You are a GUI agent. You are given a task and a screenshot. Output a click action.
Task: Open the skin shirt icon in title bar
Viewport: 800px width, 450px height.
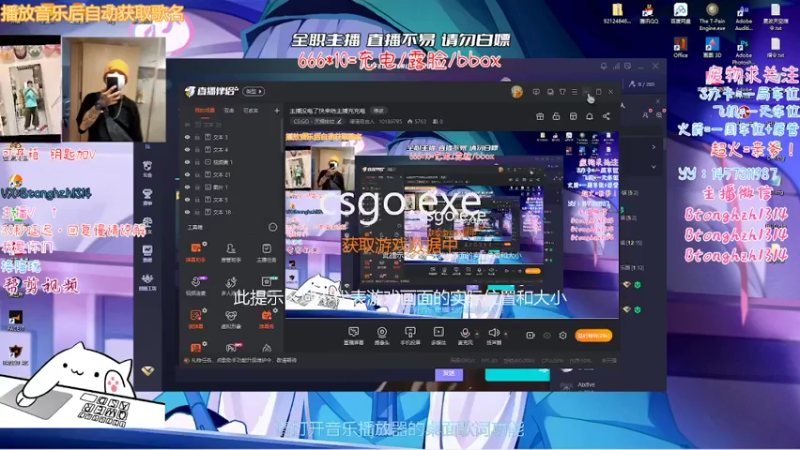click(562, 92)
